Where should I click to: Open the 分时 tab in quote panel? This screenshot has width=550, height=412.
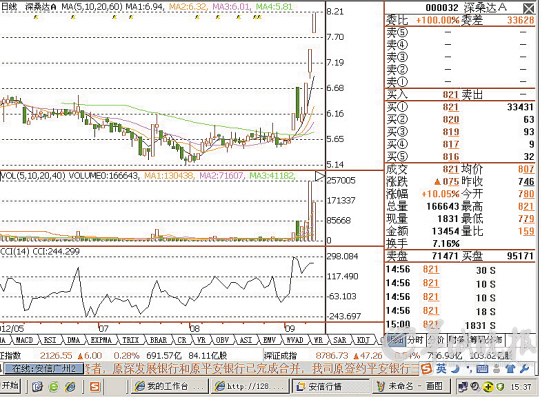click(416, 340)
